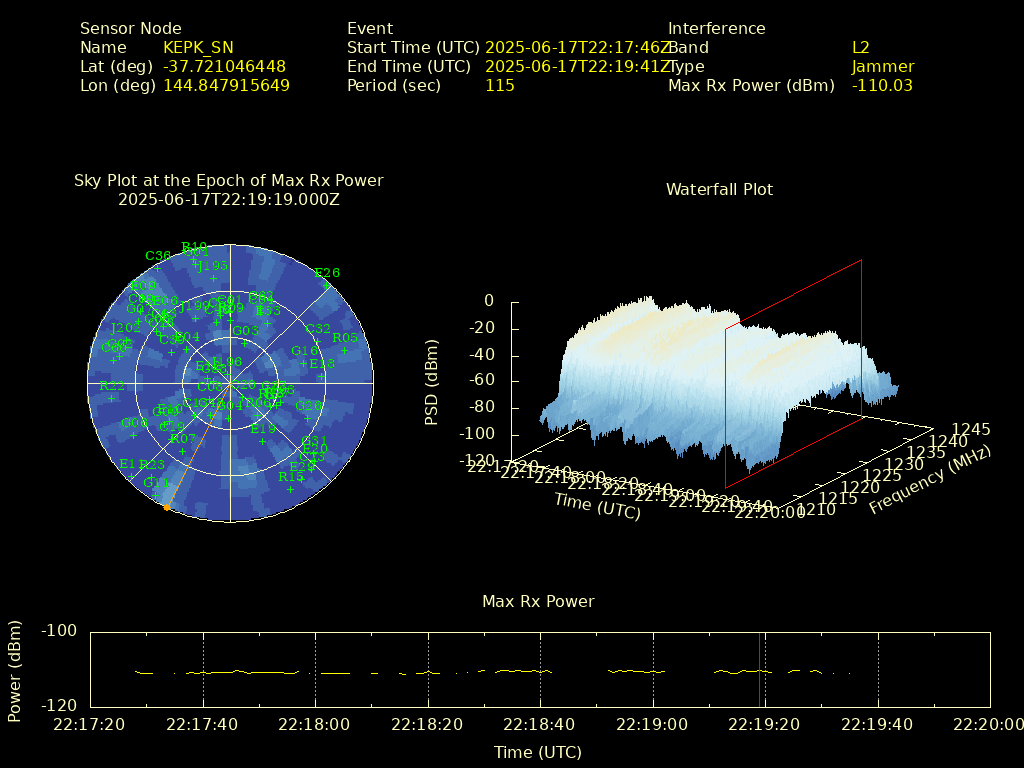This screenshot has width=1024, height=768.
Task: Select satellite R05 marker on the sky plot
Action: click(344, 350)
